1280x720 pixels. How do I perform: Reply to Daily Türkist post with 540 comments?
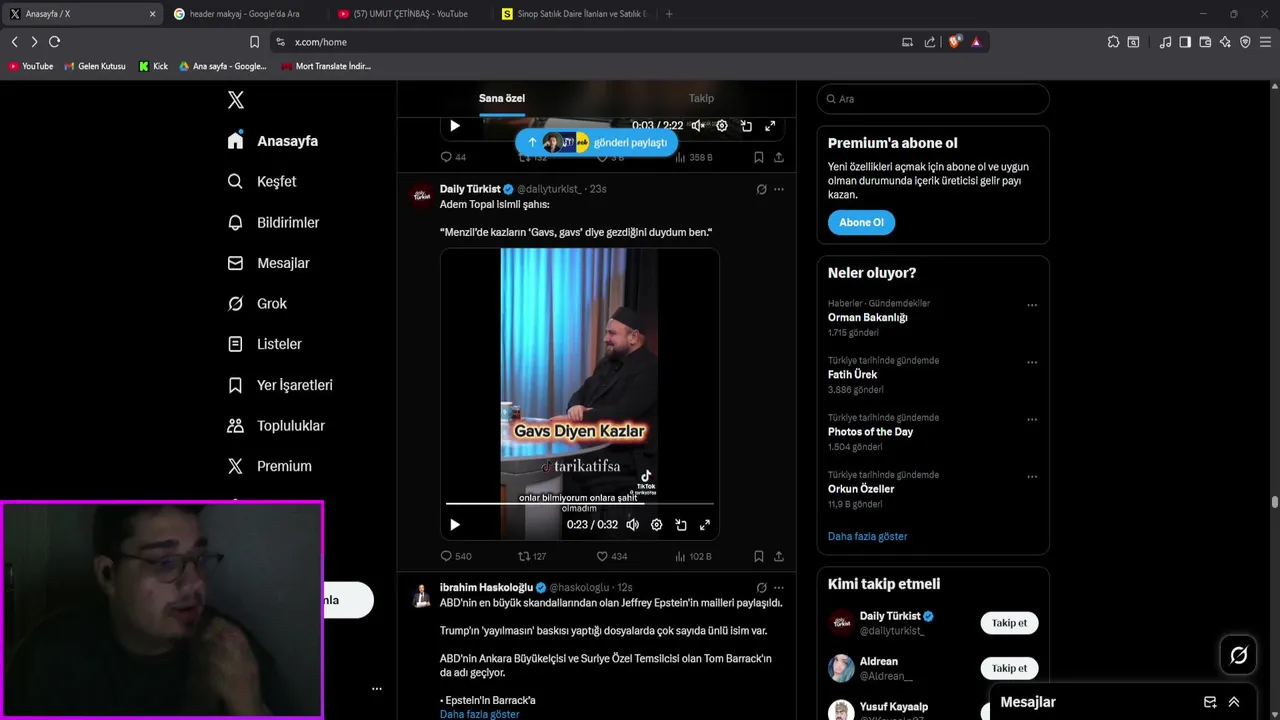coord(456,556)
